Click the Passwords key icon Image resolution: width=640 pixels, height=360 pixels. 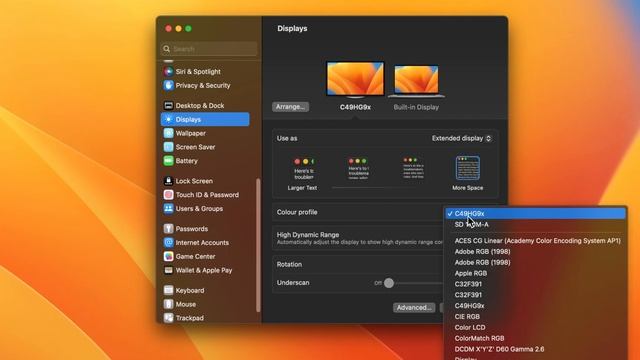pyautogui.click(x=168, y=229)
